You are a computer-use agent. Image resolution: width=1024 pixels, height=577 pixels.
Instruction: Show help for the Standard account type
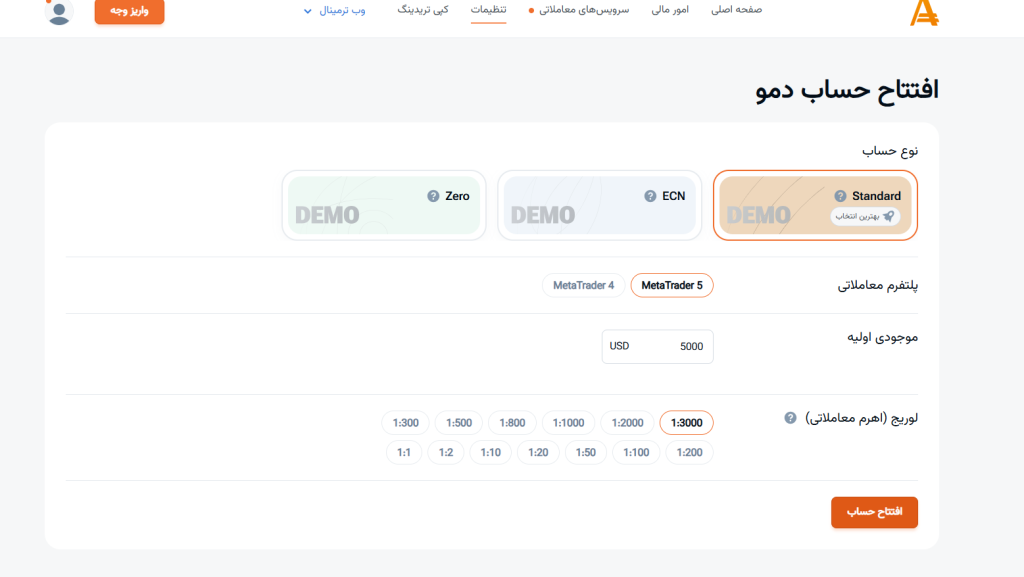click(840, 196)
